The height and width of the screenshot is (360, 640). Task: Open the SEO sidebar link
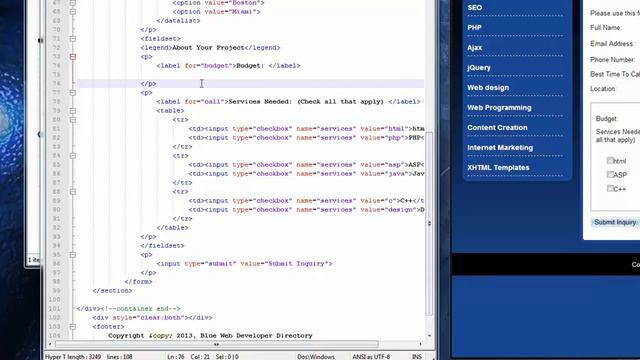click(x=475, y=8)
